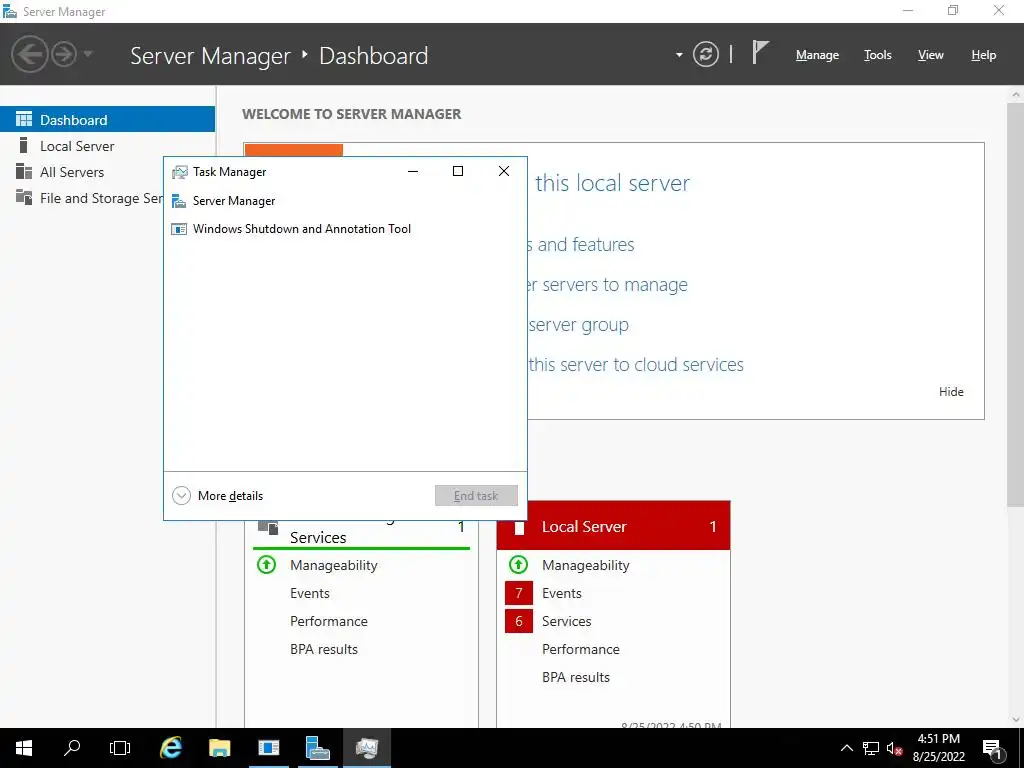Screen dimensions: 1024x768
Task: Click the green status icon in File and Storage Services
Action: 266,564
